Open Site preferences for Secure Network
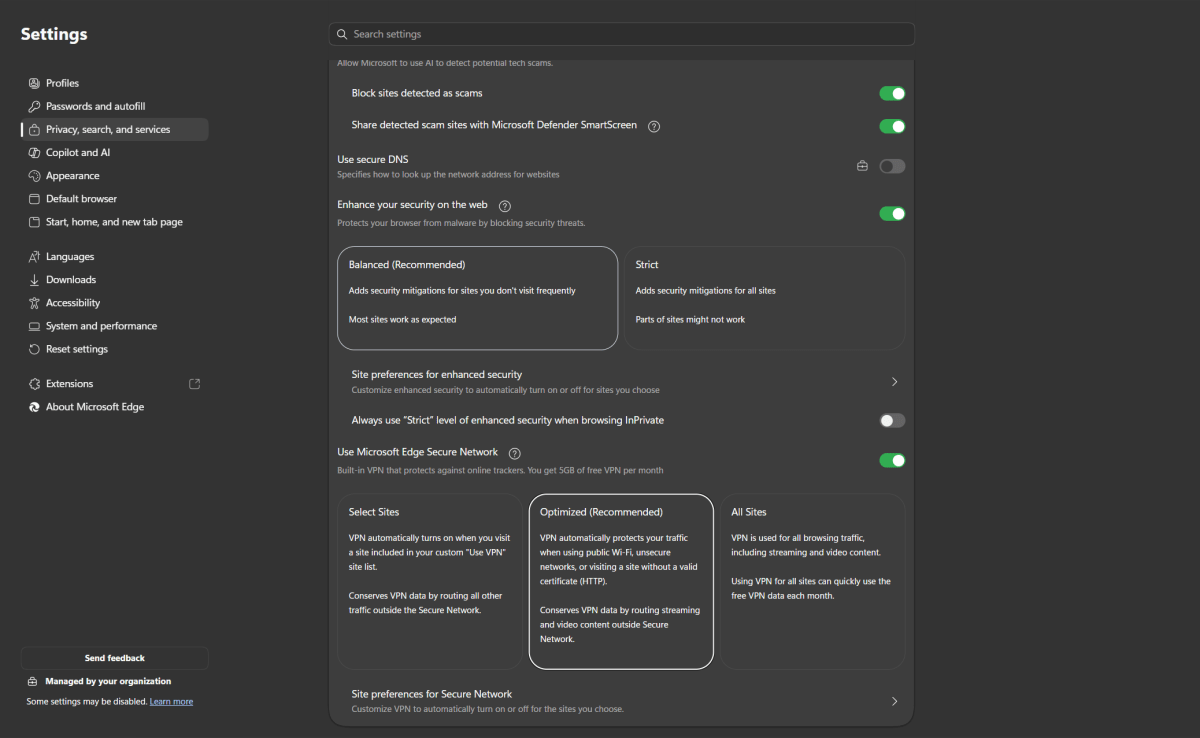The image size is (1200, 738). coord(621,701)
